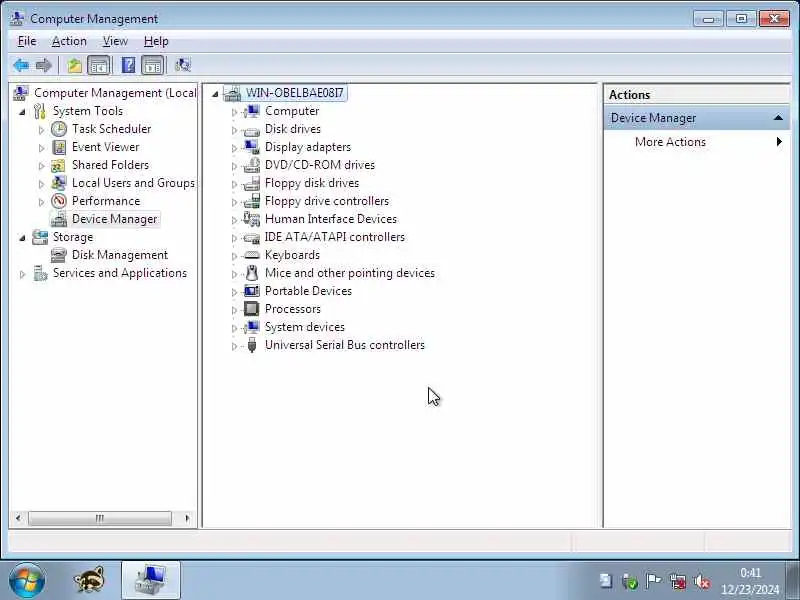Screen dimensions: 800x600
Task: Click the Local Users and Groups icon
Action: [x=59, y=183]
